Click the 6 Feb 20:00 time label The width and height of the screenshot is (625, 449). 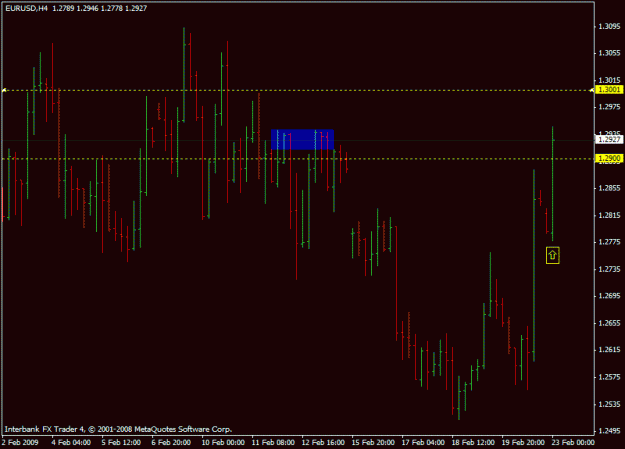point(171,442)
